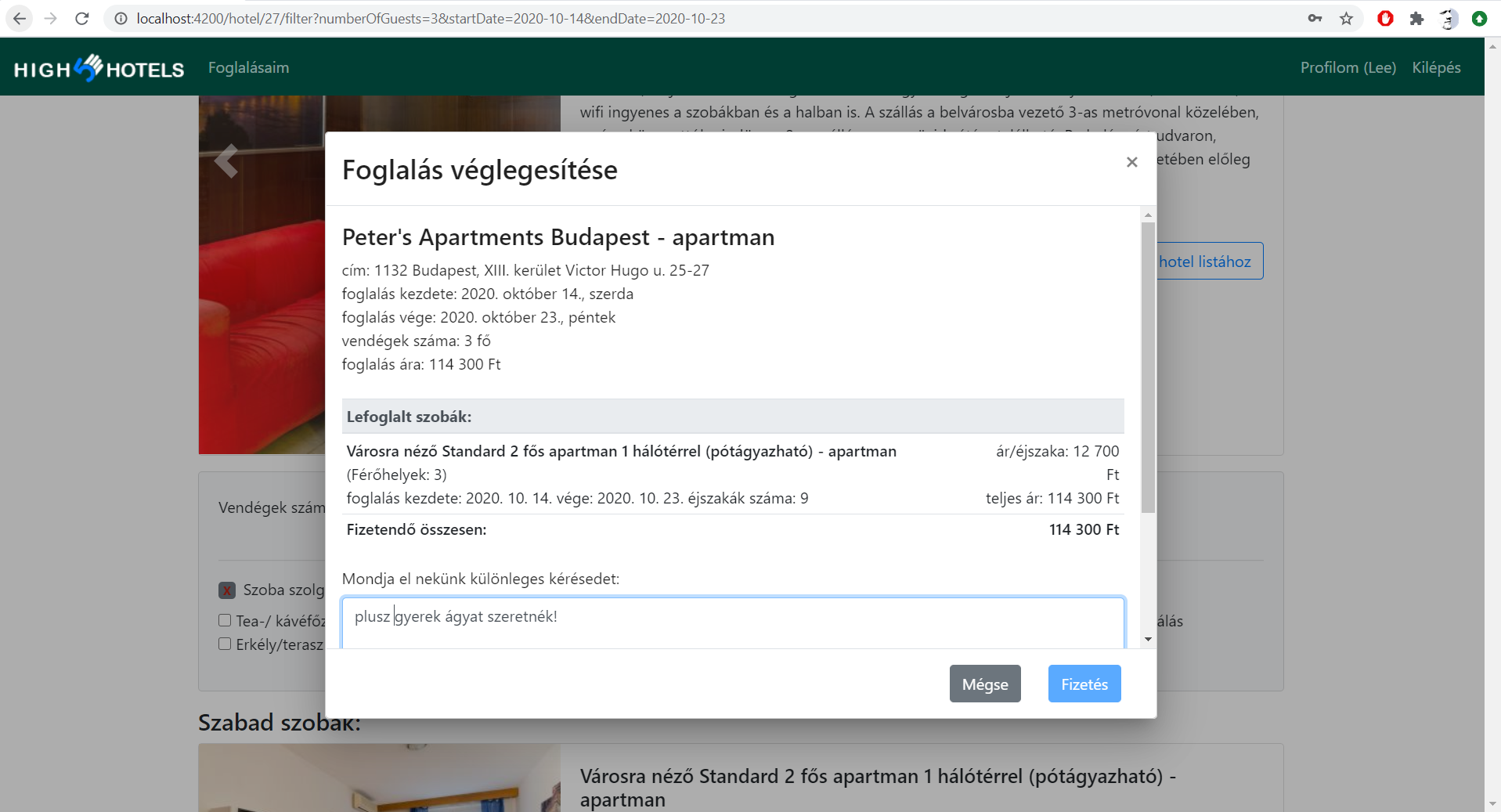This screenshot has width=1501, height=812.
Task: Click the High5 Hotels logo
Action: point(99,68)
